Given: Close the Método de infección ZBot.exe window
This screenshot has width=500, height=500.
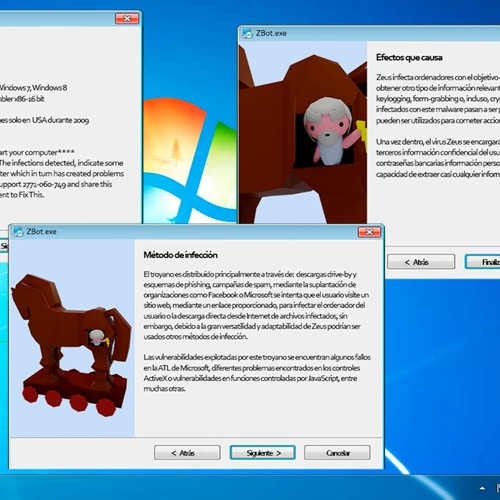Looking at the screenshot, I should tap(369, 232).
